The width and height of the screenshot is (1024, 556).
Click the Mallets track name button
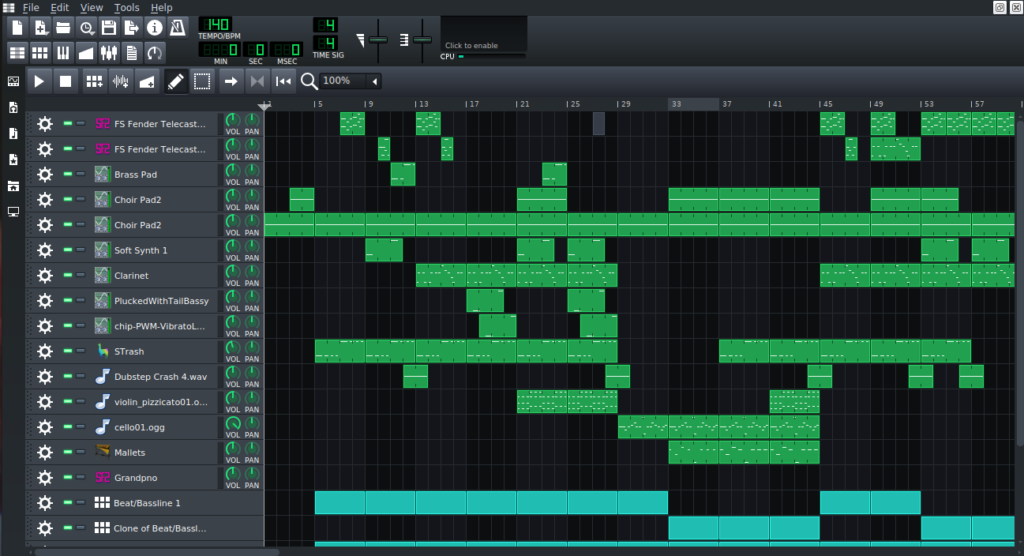154,453
